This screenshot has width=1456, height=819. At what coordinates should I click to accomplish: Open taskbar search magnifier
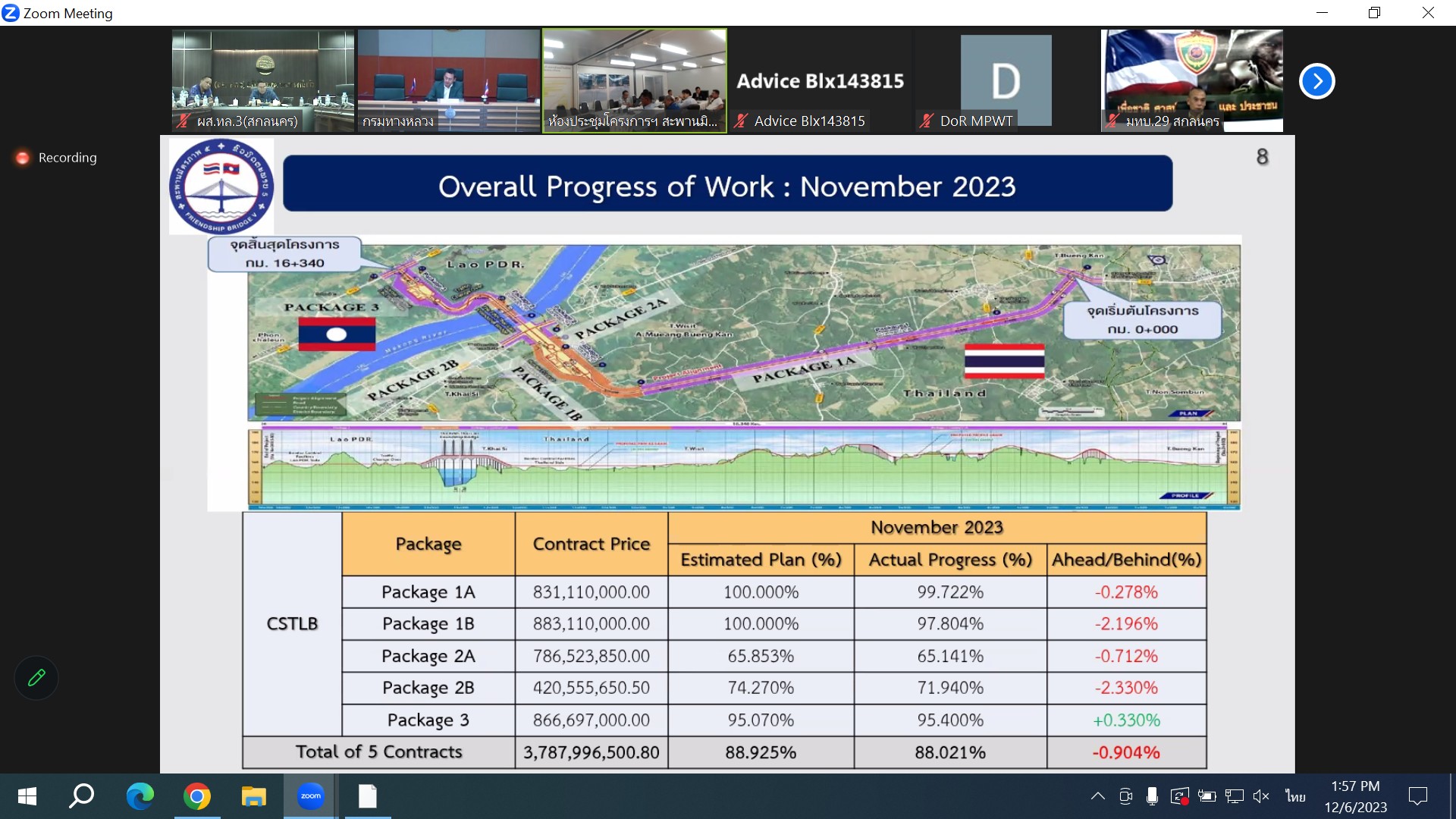click(x=82, y=796)
